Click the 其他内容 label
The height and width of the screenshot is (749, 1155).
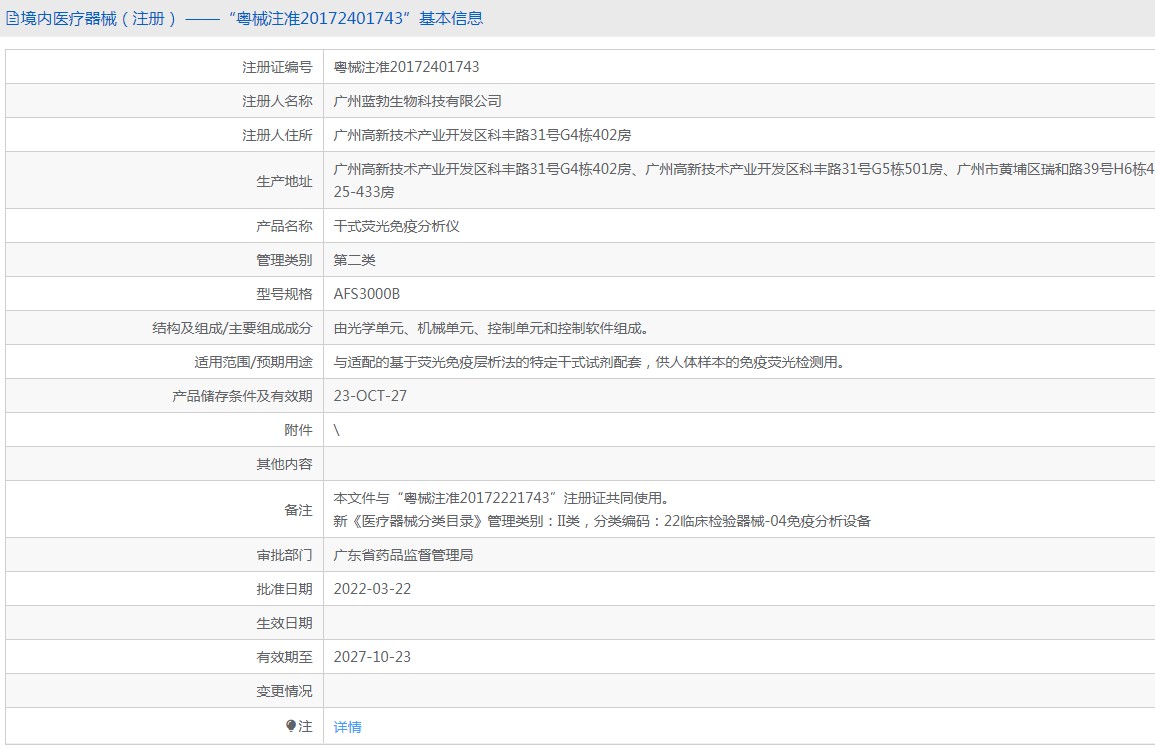[x=284, y=464]
